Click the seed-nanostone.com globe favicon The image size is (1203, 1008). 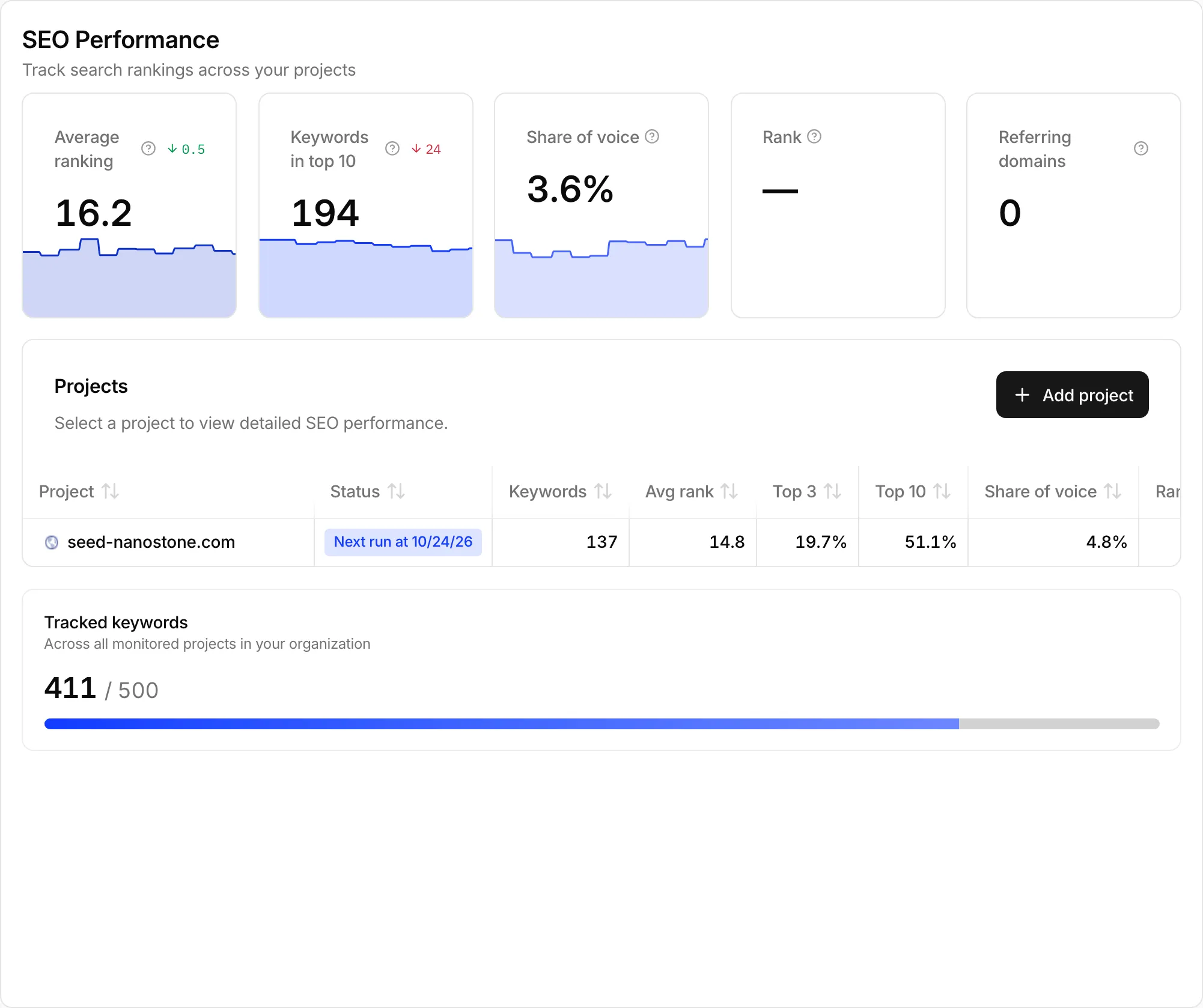(52, 542)
